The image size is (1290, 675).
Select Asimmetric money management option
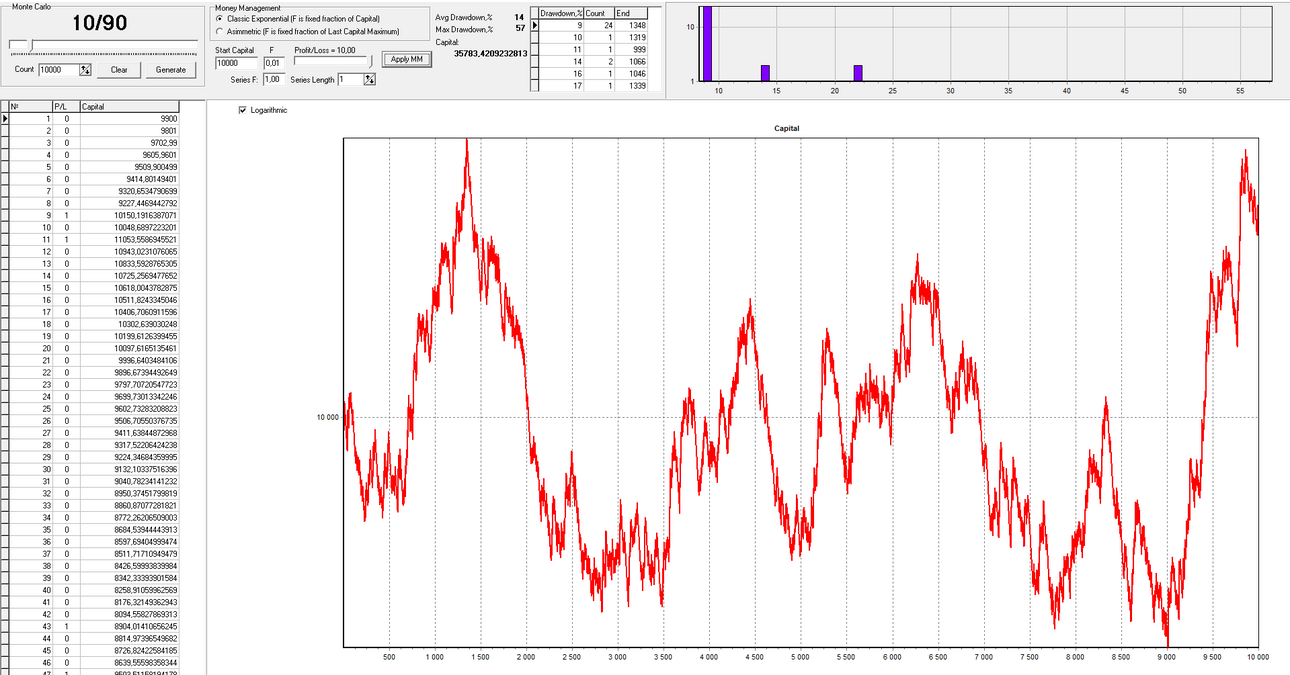click(307, 31)
